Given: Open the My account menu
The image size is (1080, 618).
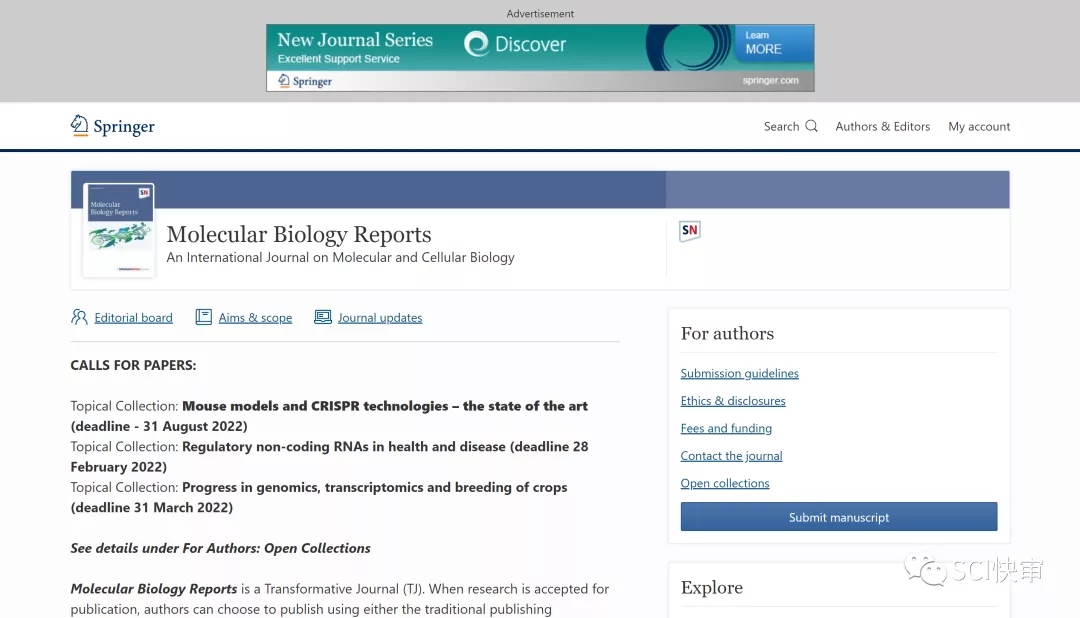Looking at the screenshot, I should click(979, 126).
